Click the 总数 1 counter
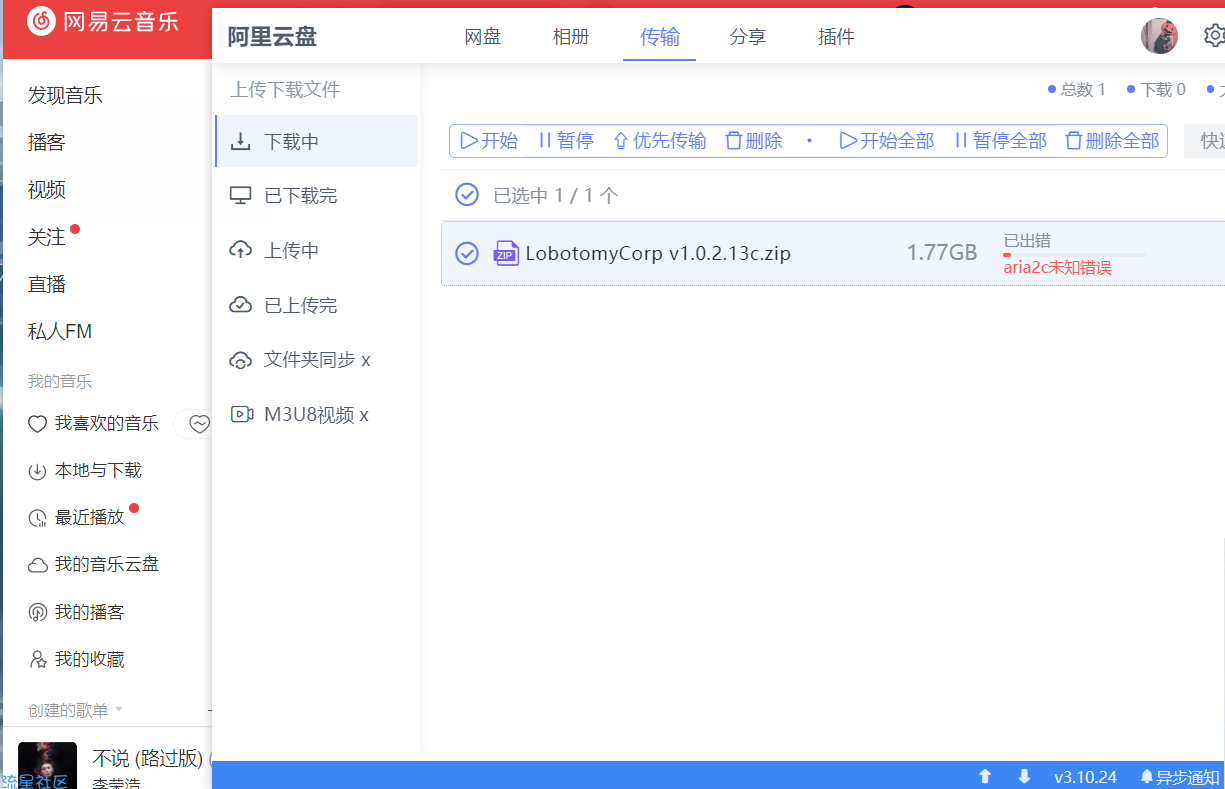Image resolution: width=1225 pixels, height=789 pixels. click(x=1077, y=90)
